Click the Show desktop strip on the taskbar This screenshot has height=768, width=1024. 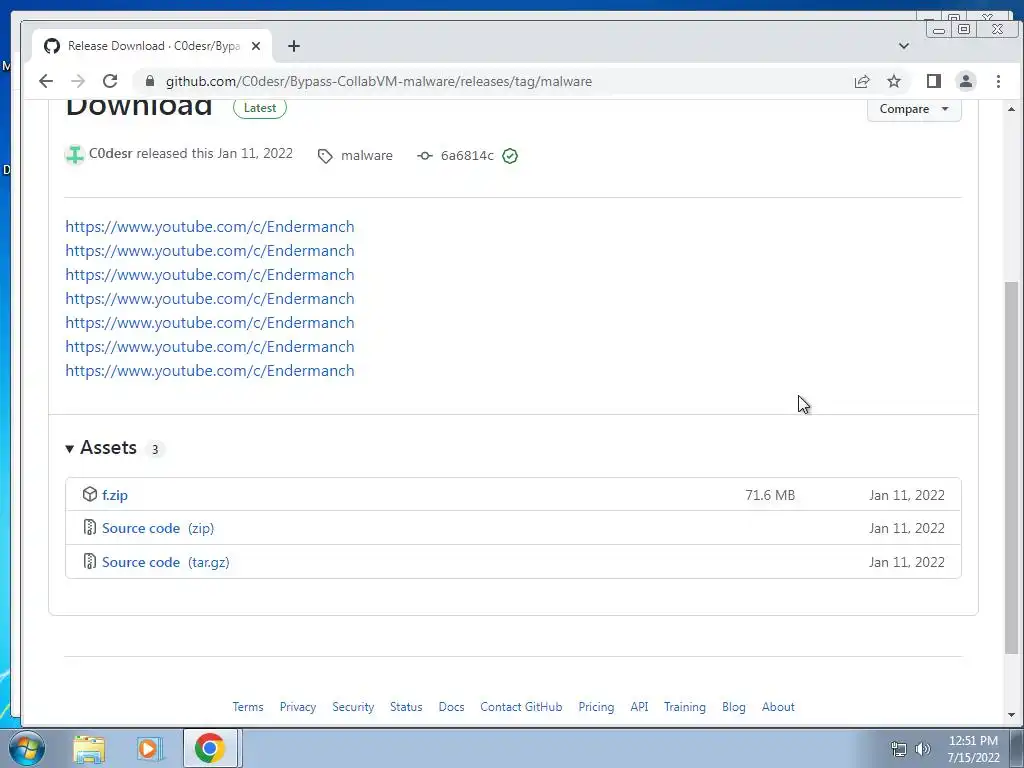1017,748
